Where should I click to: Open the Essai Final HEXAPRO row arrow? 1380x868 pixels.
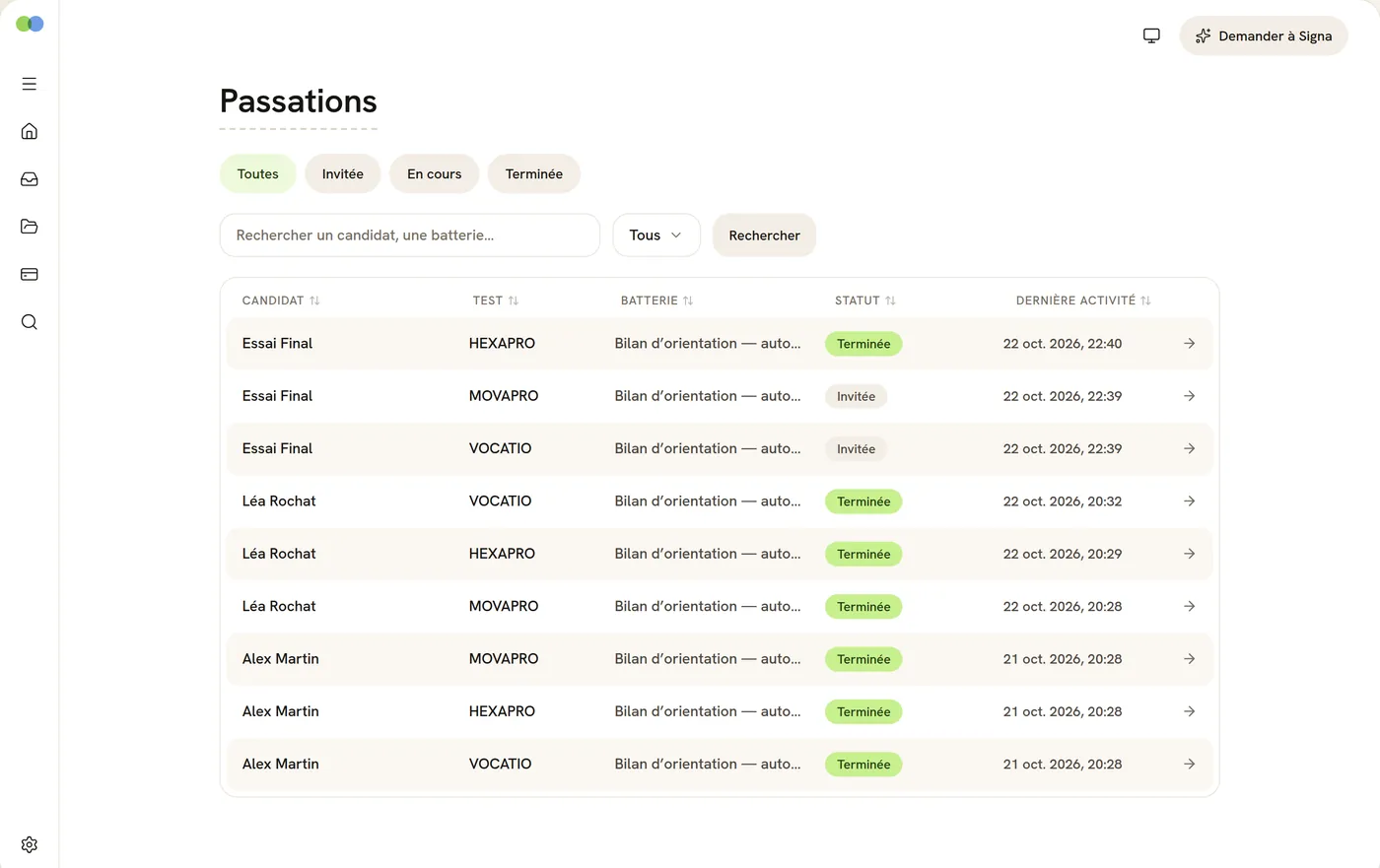(1190, 344)
